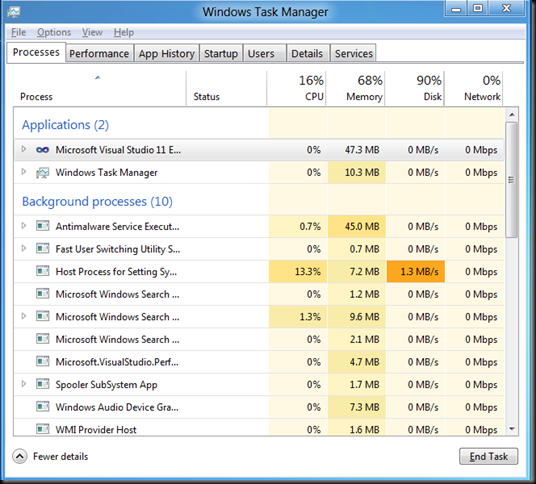This screenshot has width=536, height=484.
Task: Click the WMI Provider Host icon
Action: pos(43,429)
